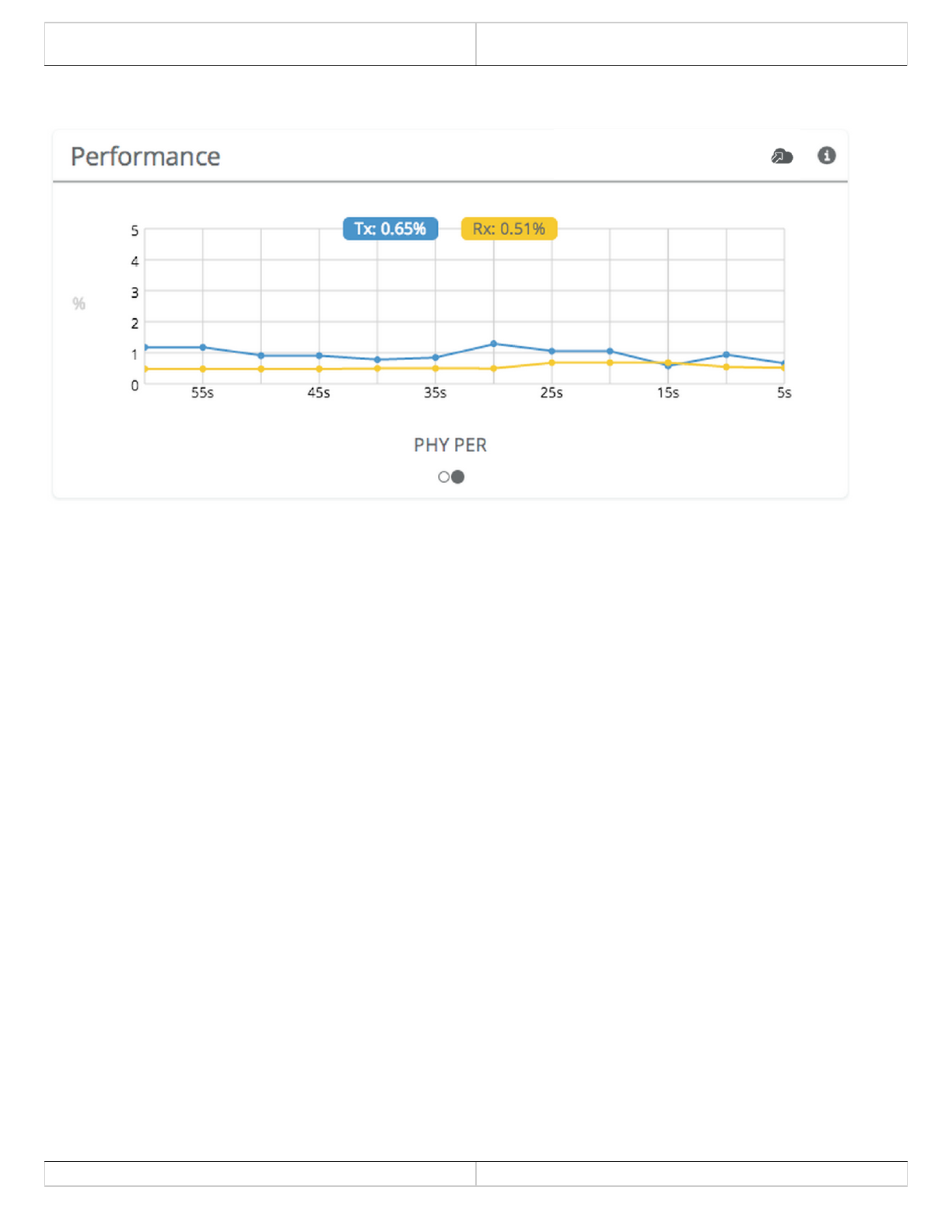Click the 15s x-axis label

668,393
